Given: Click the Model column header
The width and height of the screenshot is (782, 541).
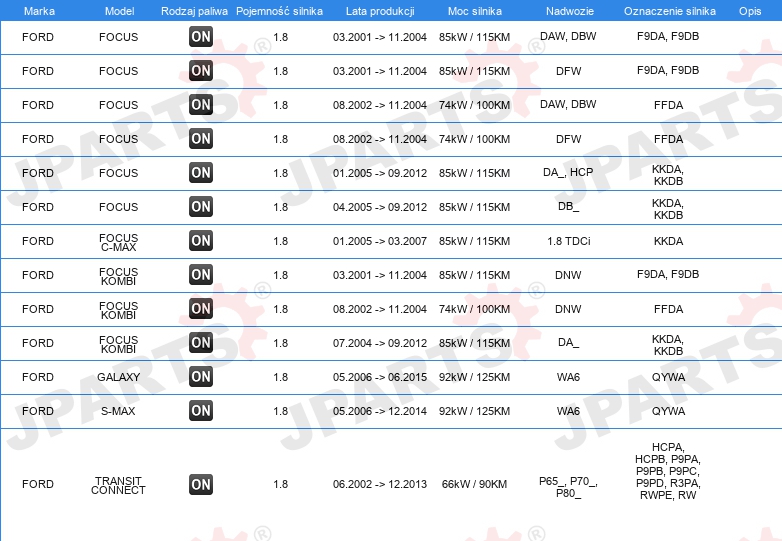Looking at the screenshot, I should [x=119, y=11].
